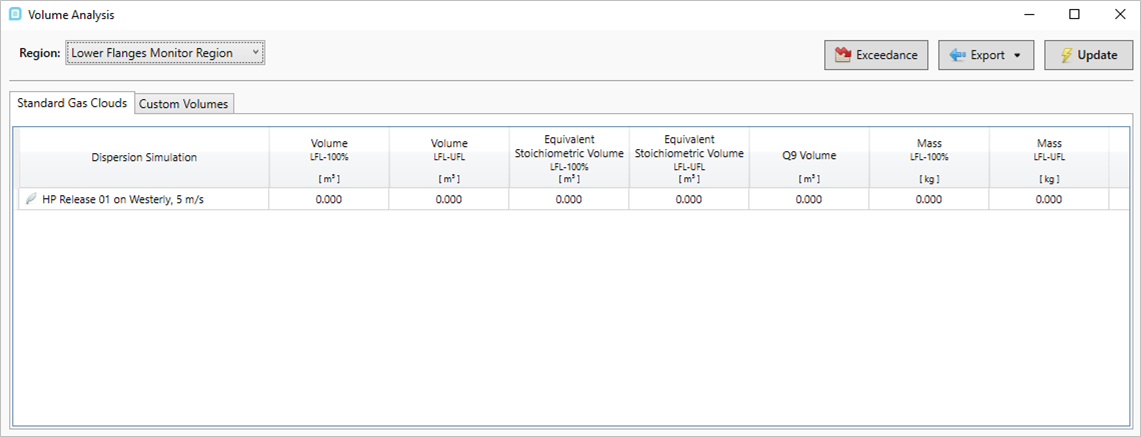Expand the Export dropdown arrow
1141x437 pixels.
point(1017,55)
